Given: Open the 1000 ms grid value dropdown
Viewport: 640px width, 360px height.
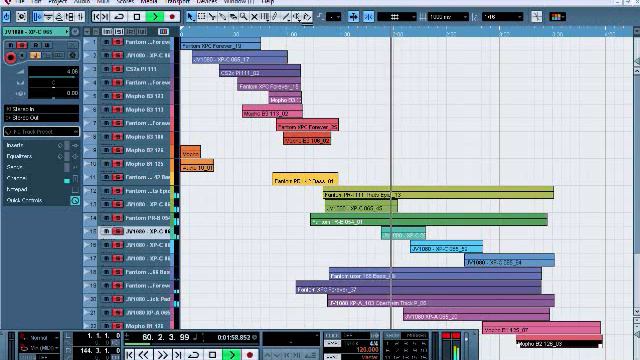Looking at the screenshot, I should click(x=448, y=17).
